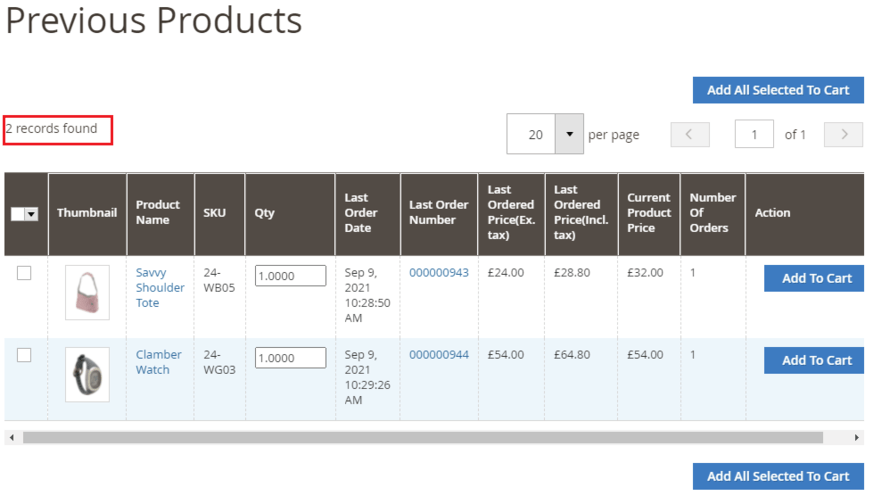The height and width of the screenshot is (504, 890).
Task: Open the Savvy Shoulder Tote thumbnail image
Action: pos(87,292)
